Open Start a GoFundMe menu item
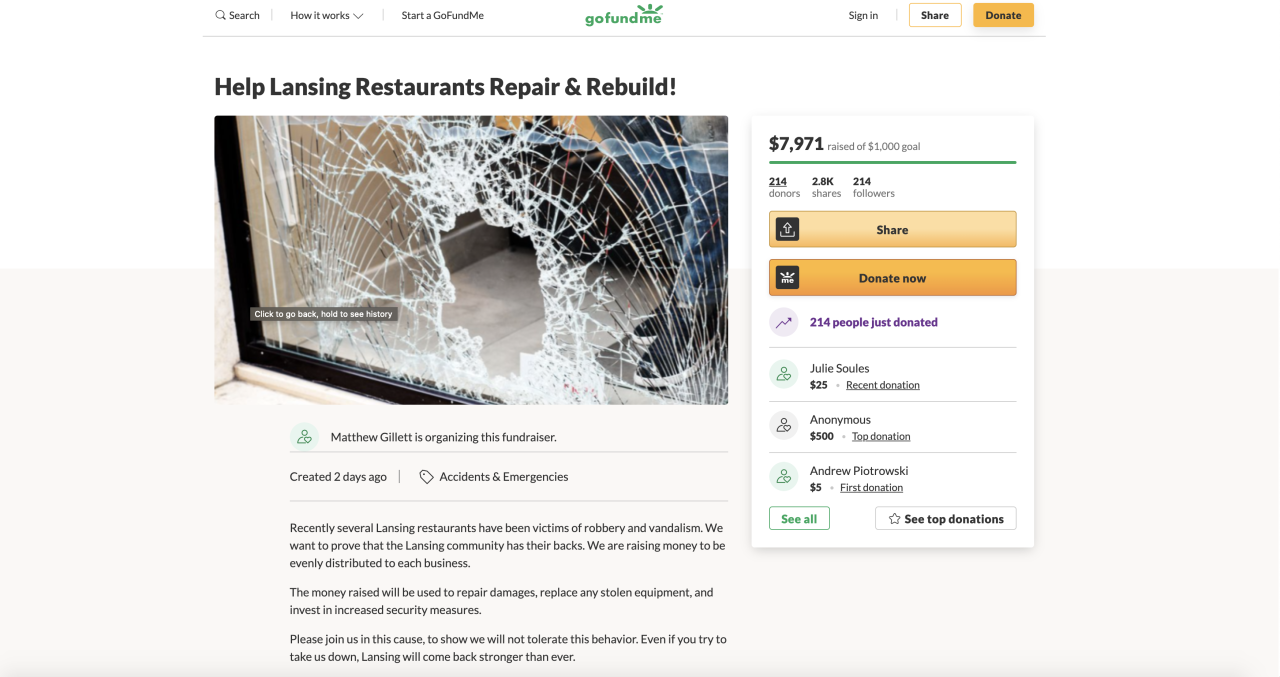 [442, 15]
